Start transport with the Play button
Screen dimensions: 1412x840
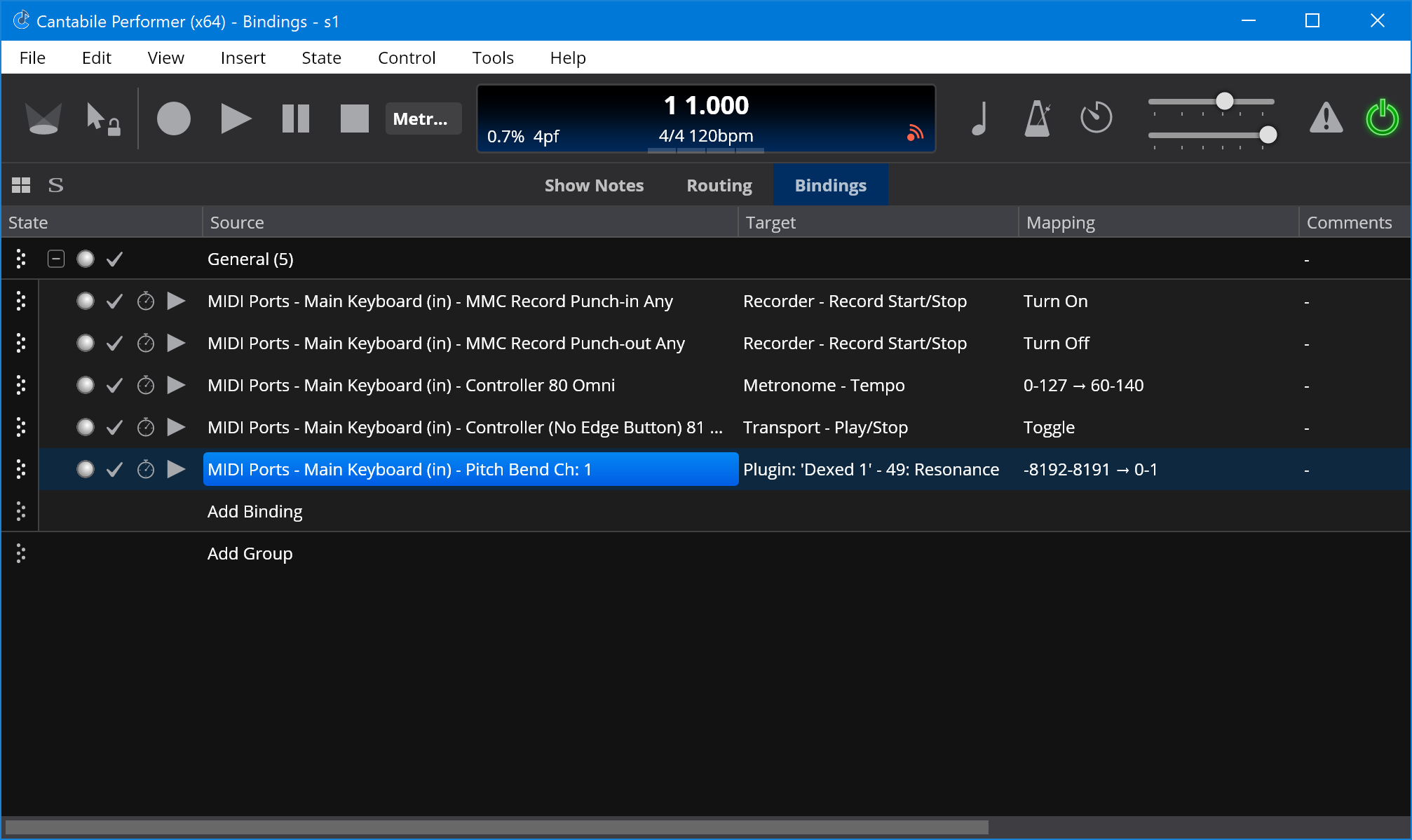point(236,118)
